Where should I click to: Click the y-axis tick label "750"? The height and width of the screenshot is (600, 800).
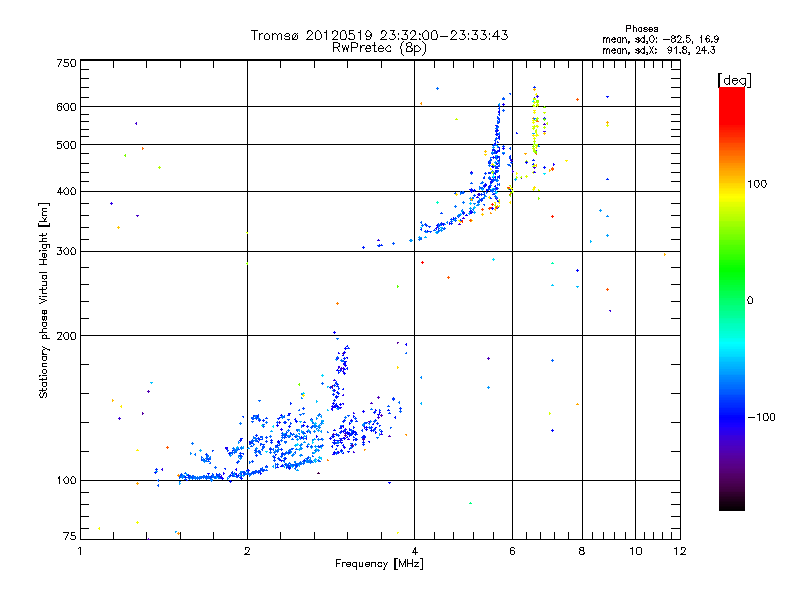(x=66, y=63)
